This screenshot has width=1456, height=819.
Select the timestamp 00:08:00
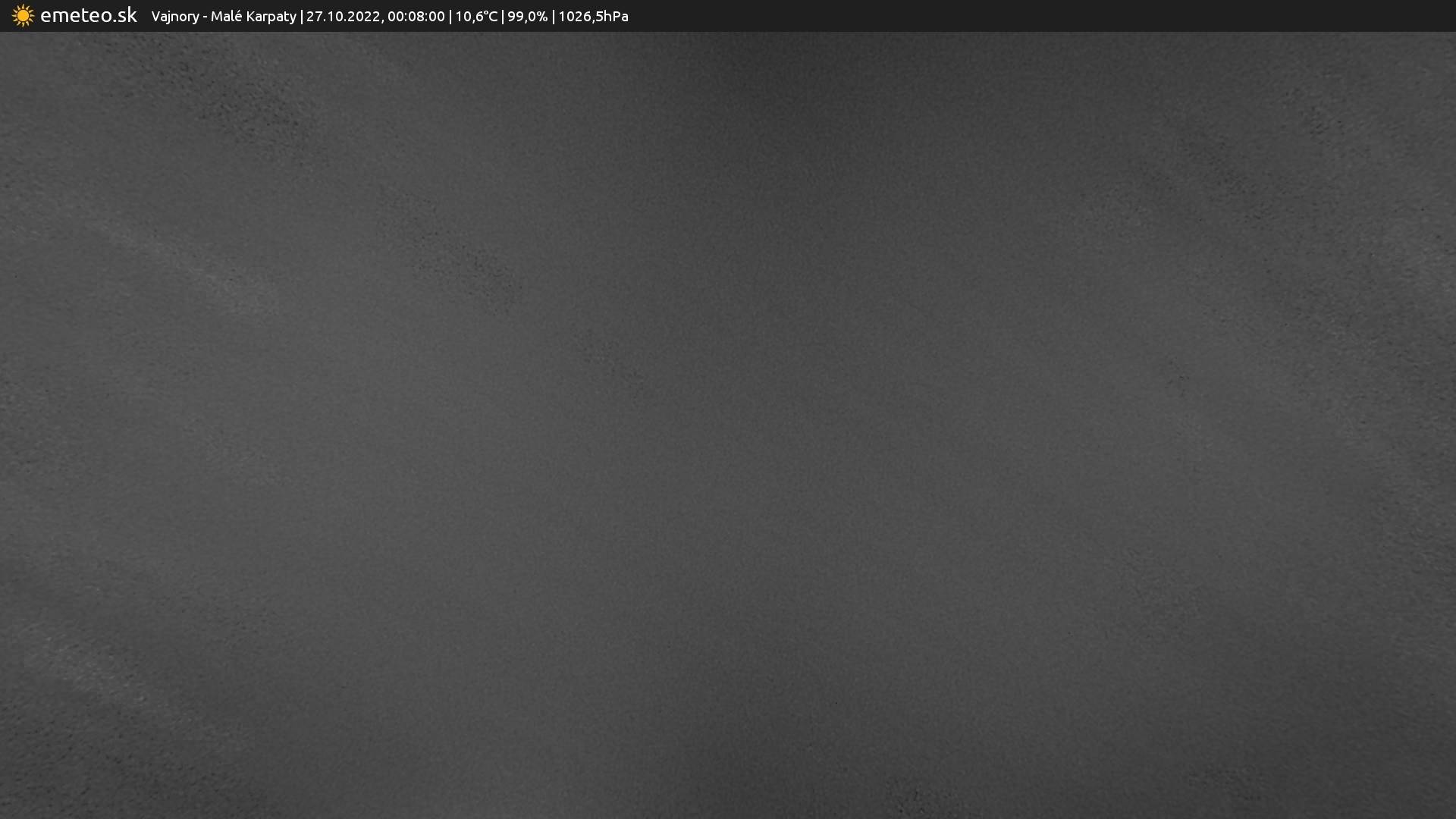pos(416,17)
